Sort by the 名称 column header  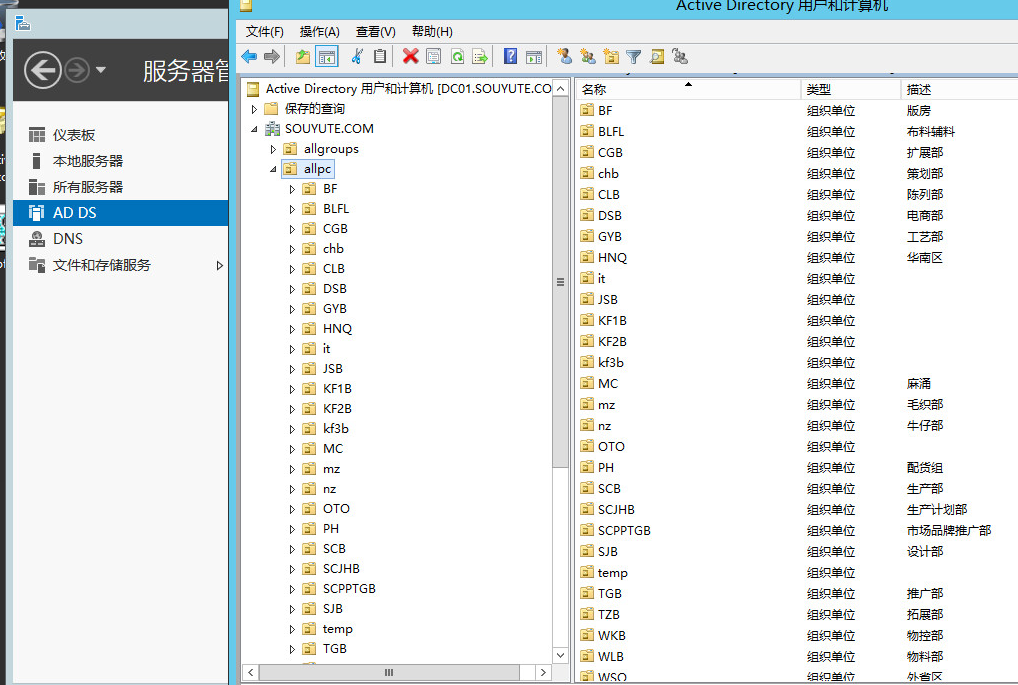[x=688, y=90]
